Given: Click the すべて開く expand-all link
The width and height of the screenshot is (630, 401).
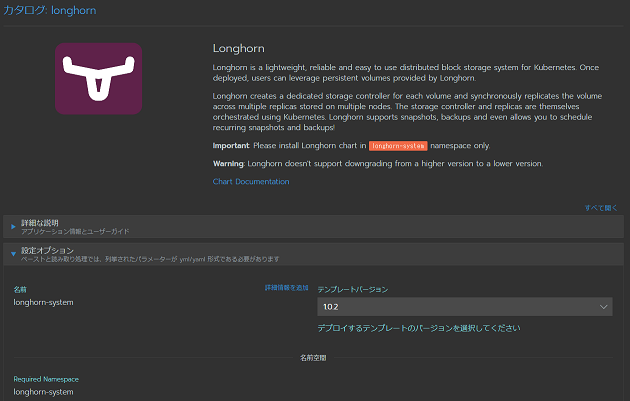Looking at the screenshot, I should 601,208.
